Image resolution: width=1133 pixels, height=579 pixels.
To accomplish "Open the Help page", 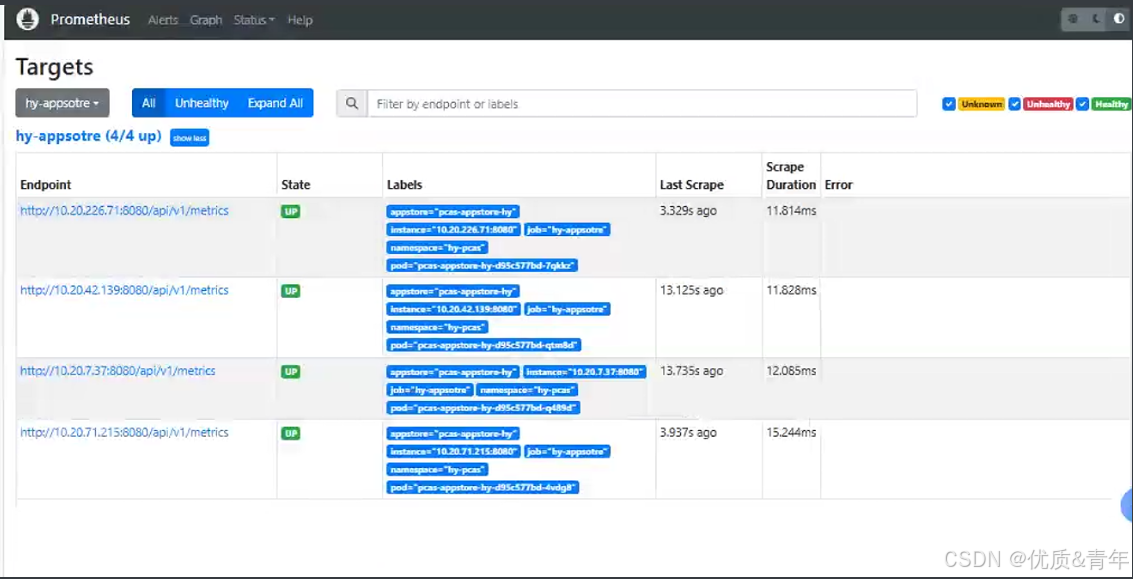I will tap(300, 20).
